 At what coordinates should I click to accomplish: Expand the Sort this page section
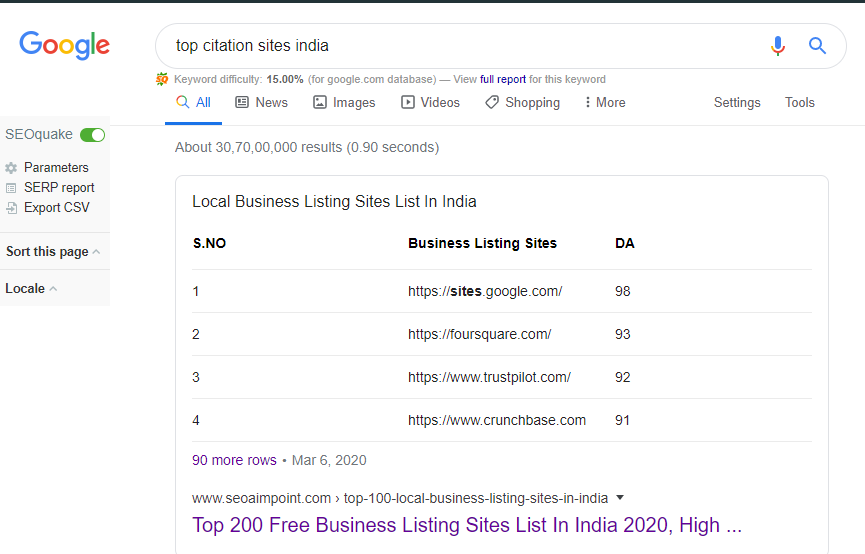(x=53, y=252)
